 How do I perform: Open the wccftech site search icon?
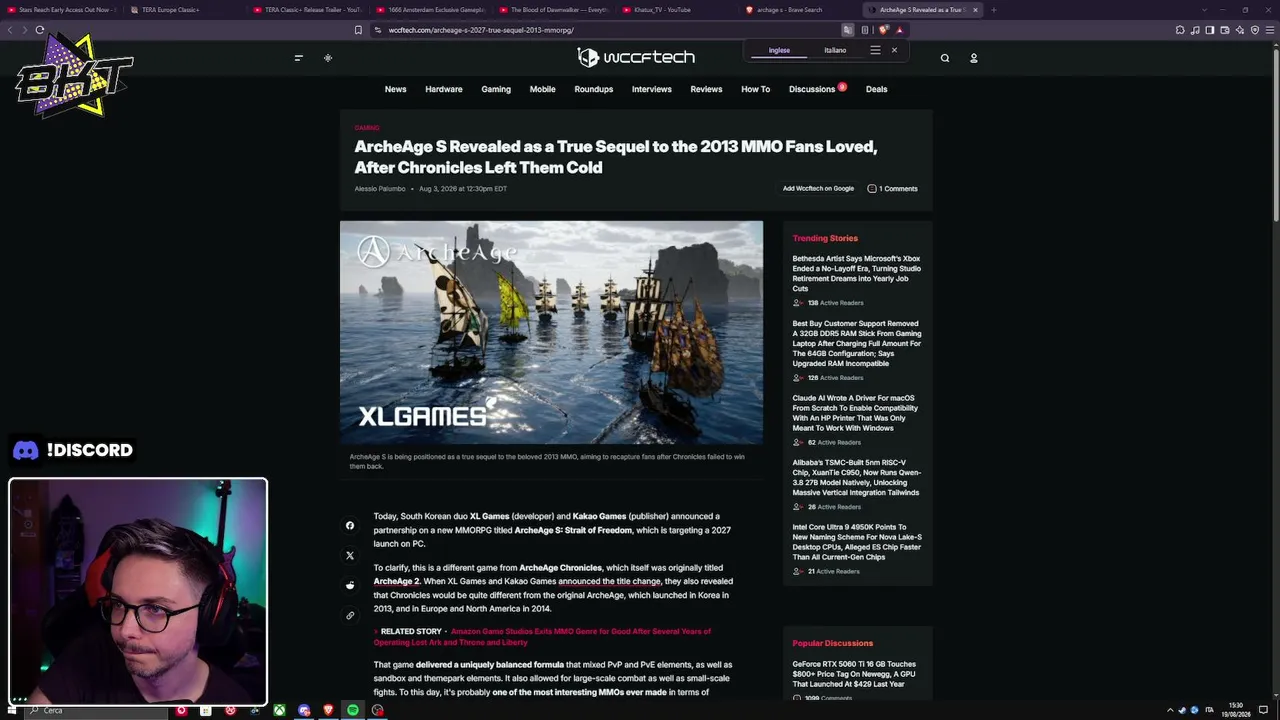(x=944, y=58)
